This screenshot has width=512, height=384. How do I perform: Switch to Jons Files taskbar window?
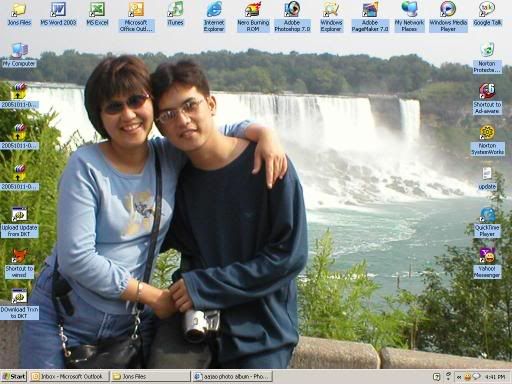click(x=150, y=377)
